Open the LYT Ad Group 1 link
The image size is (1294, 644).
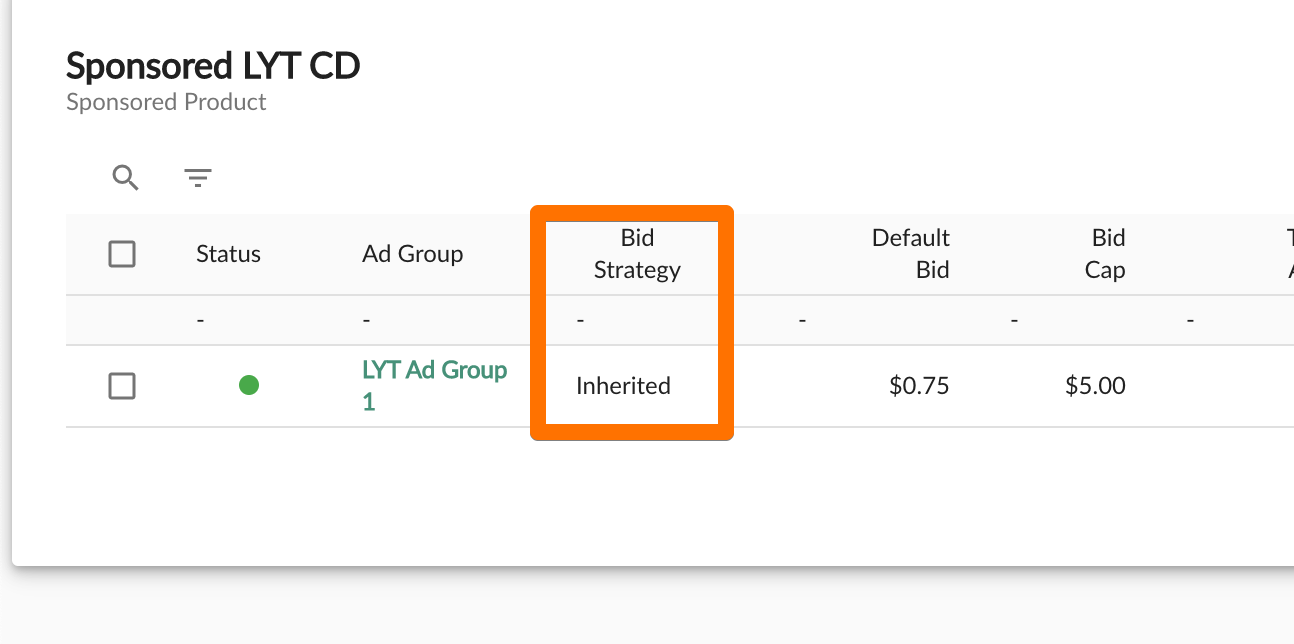click(x=434, y=386)
